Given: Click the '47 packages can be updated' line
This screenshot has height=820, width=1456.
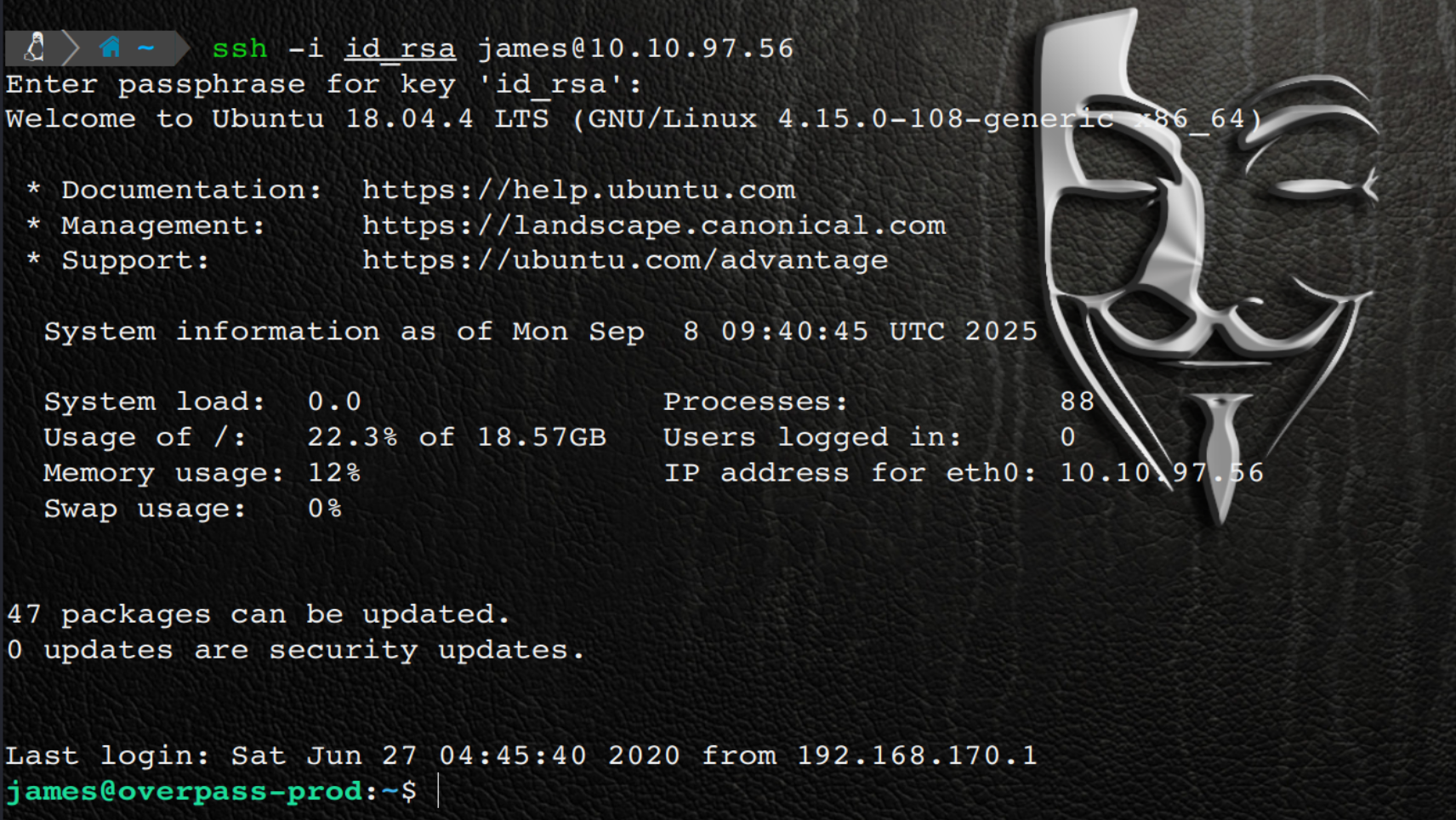Looking at the screenshot, I should point(258,614).
